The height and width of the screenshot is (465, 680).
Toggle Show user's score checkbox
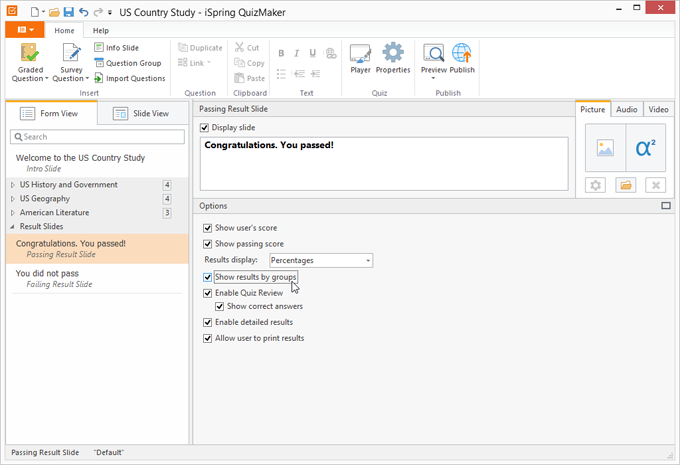pyautogui.click(x=207, y=228)
